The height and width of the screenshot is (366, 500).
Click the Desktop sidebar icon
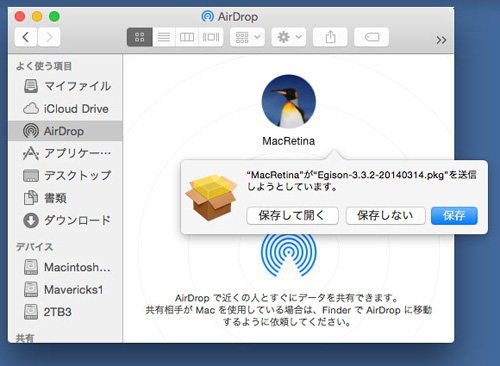pyautogui.click(x=31, y=176)
